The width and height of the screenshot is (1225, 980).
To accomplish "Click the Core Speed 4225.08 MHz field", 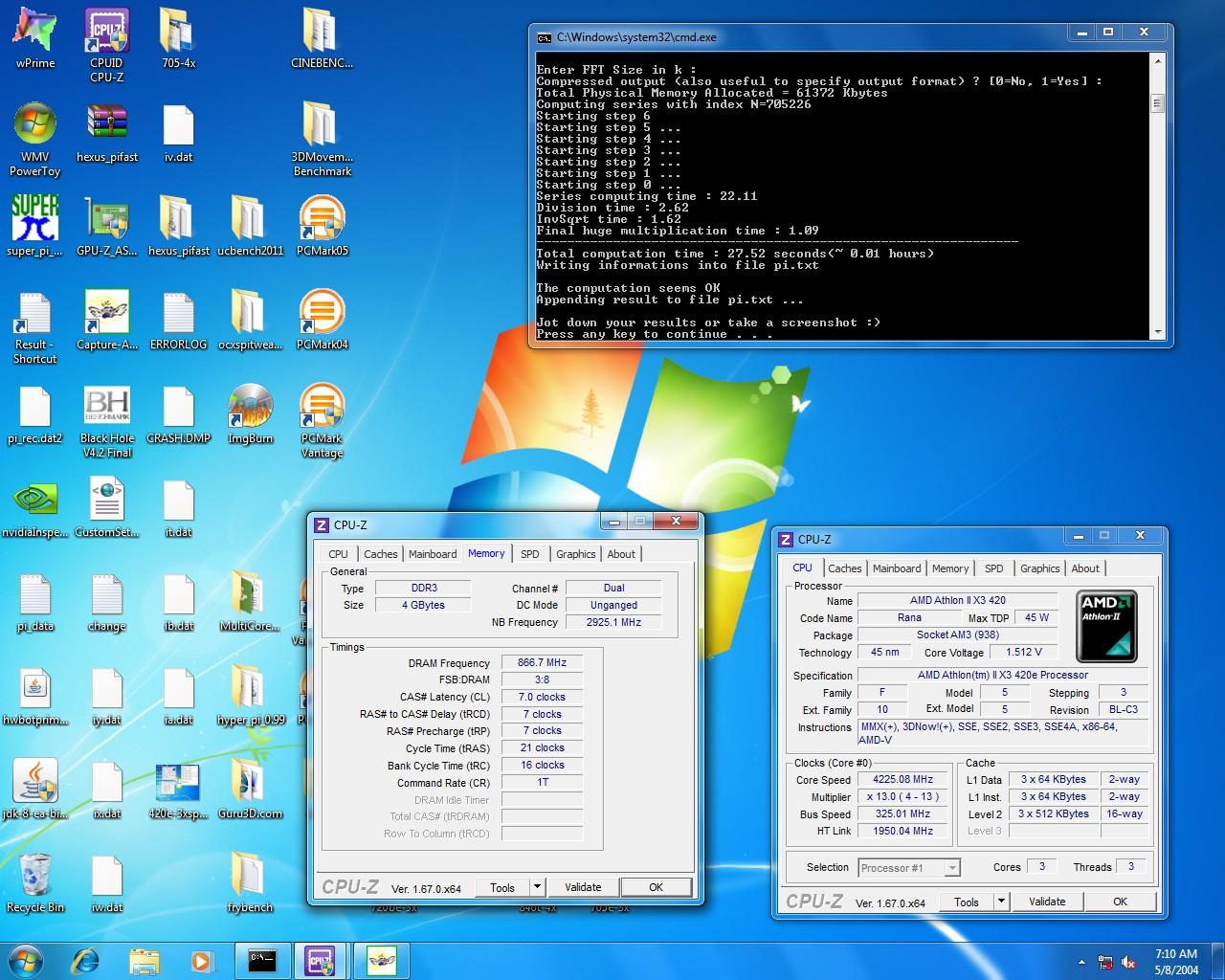I will pos(902,779).
